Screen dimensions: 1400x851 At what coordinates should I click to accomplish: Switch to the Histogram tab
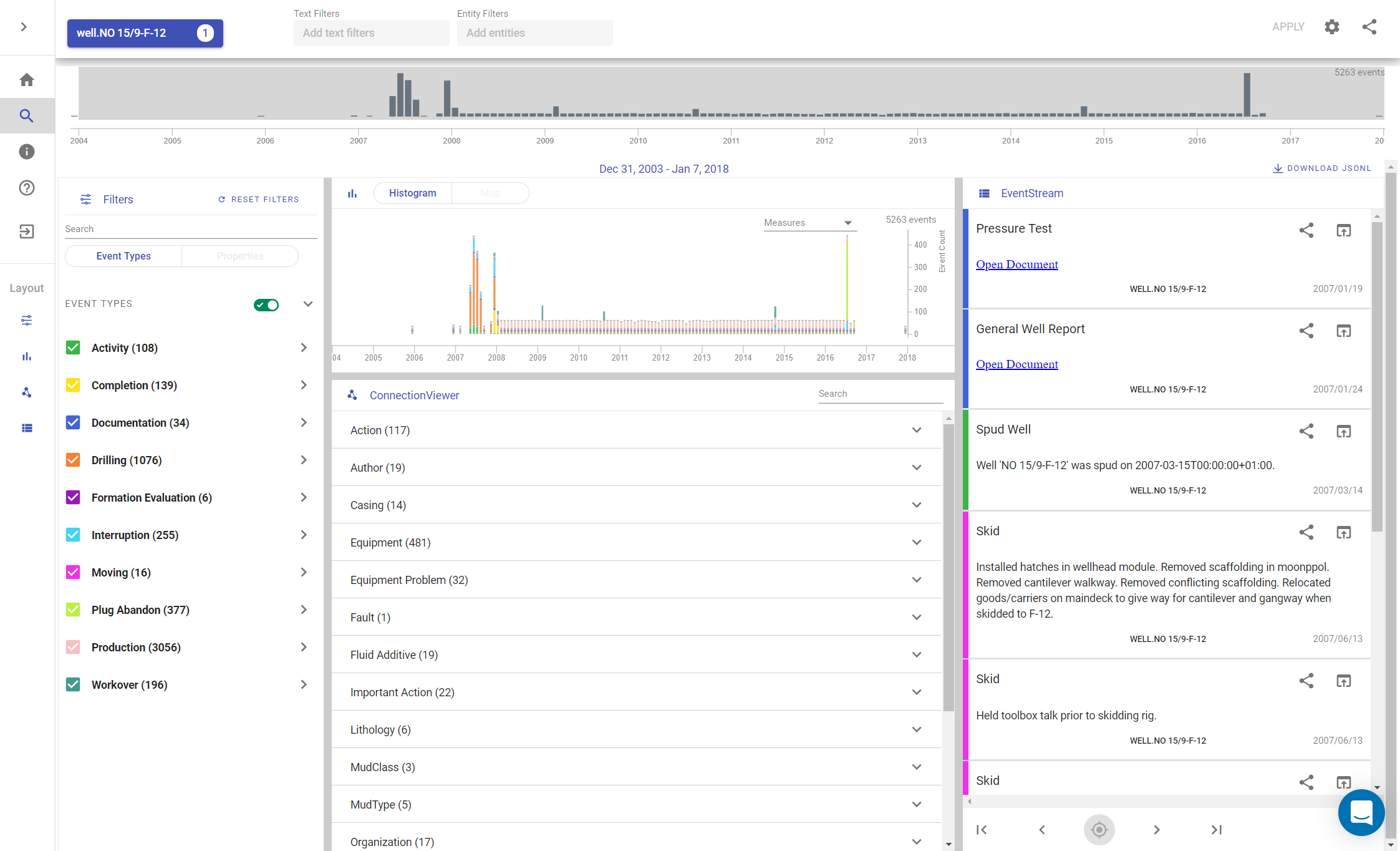(x=412, y=193)
